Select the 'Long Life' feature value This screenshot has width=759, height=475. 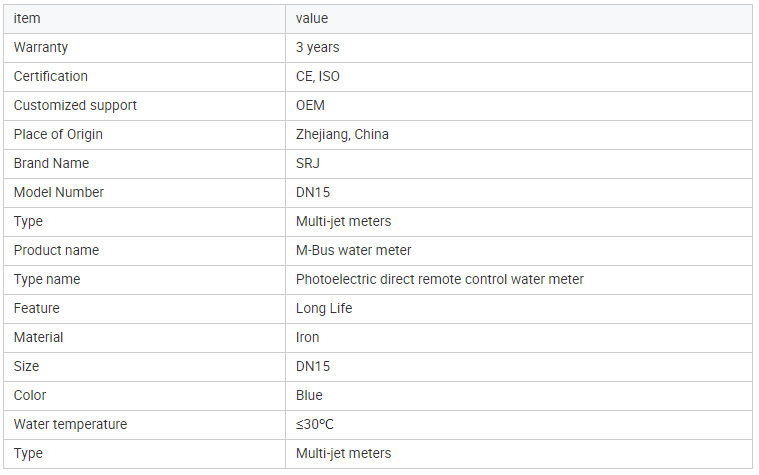click(324, 308)
